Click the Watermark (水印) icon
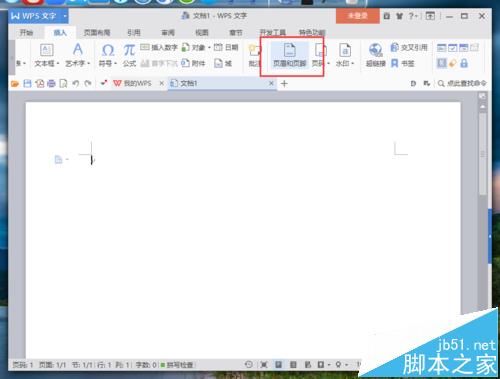Viewport: 500px width, 379px height. pyautogui.click(x=345, y=55)
